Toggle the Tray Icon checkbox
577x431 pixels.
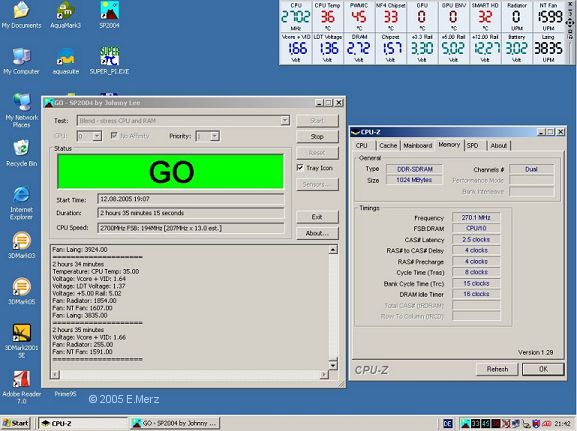pos(300,167)
